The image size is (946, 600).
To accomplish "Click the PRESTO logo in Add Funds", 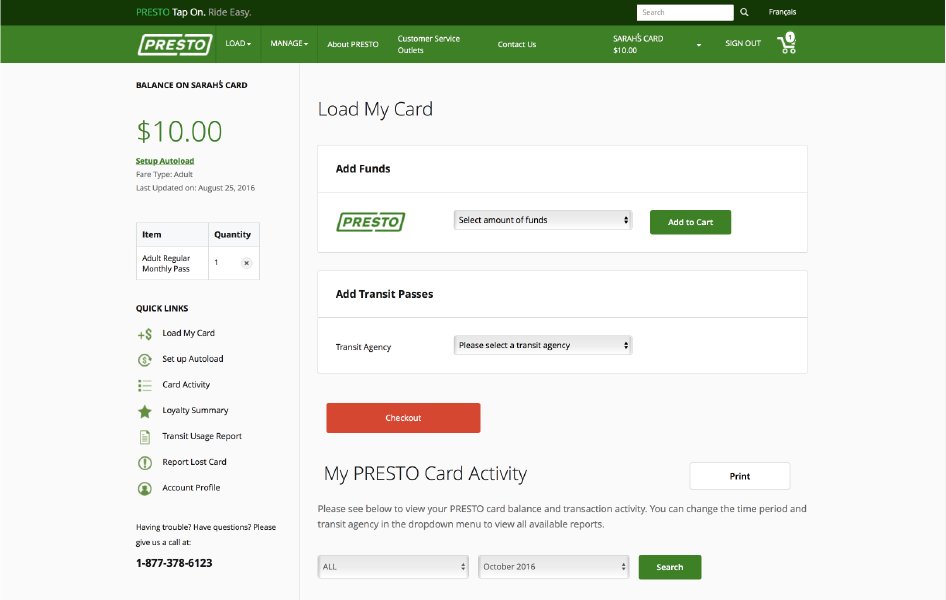I will 370,222.
